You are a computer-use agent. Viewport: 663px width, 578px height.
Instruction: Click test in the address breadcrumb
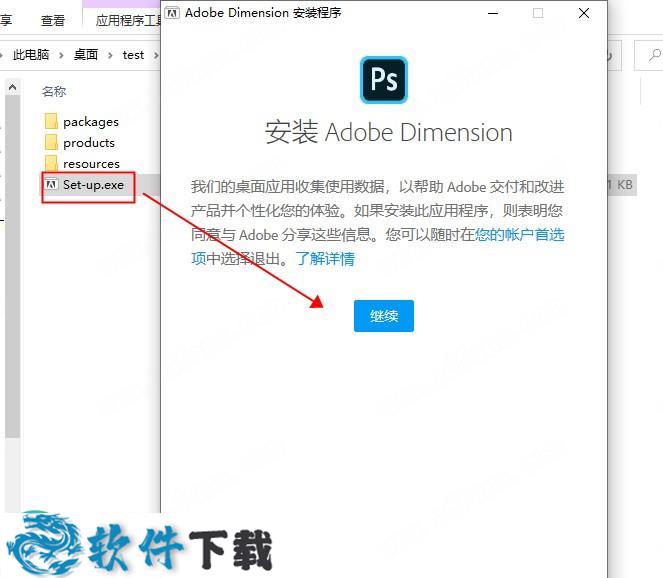point(133,55)
